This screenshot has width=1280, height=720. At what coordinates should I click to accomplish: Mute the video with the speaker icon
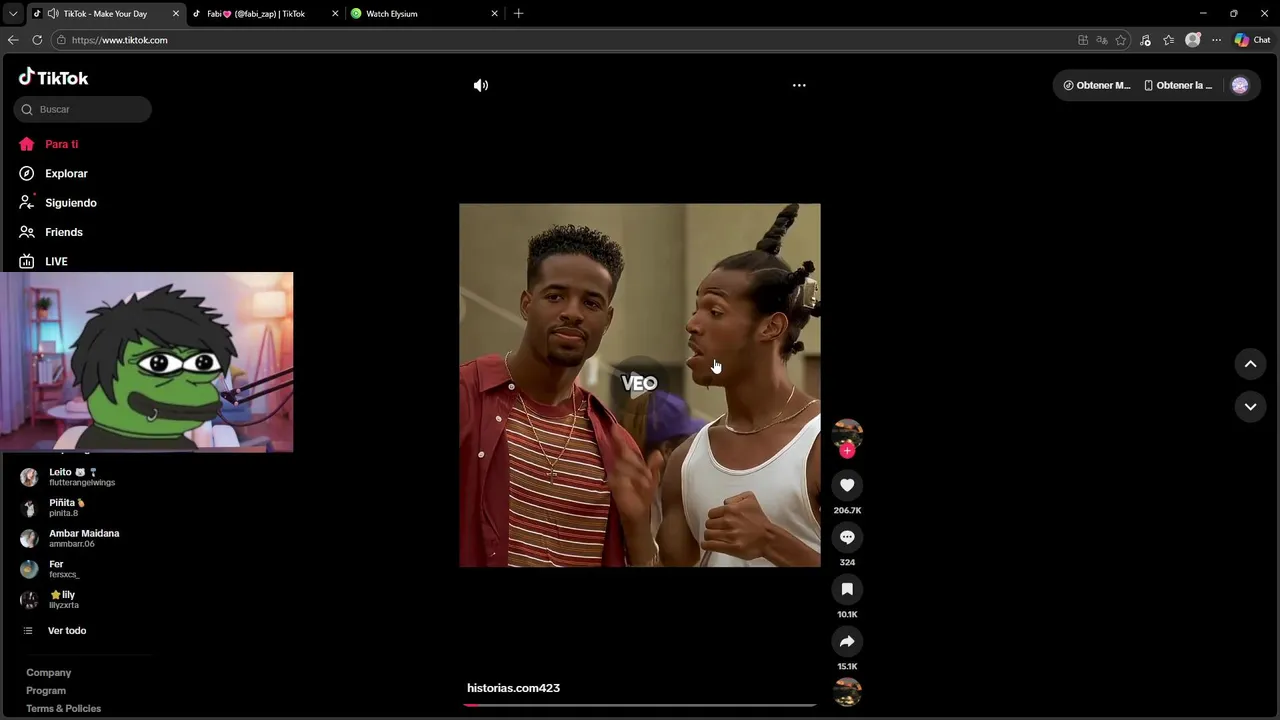pyautogui.click(x=481, y=85)
